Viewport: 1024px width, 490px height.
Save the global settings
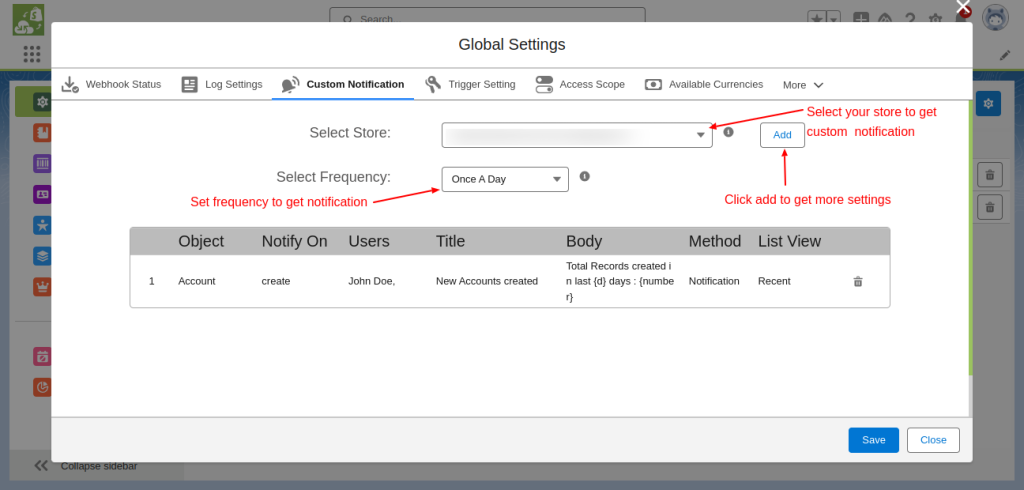(x=873, y=440)
